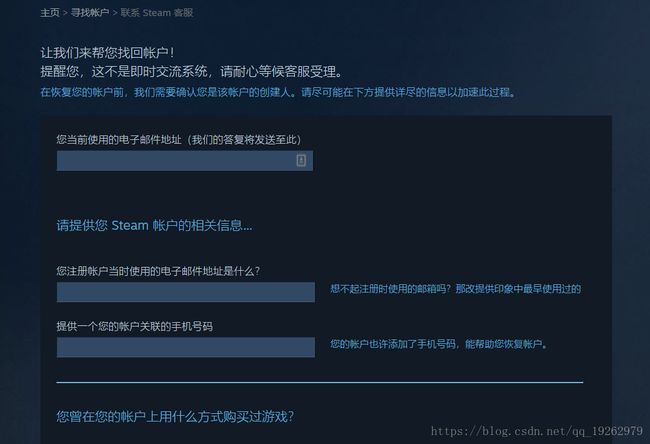Viewport: 650px width, 444px height.
Task: Click the 购买过游戏 payment method heading
Action: [x=175, y=416]
